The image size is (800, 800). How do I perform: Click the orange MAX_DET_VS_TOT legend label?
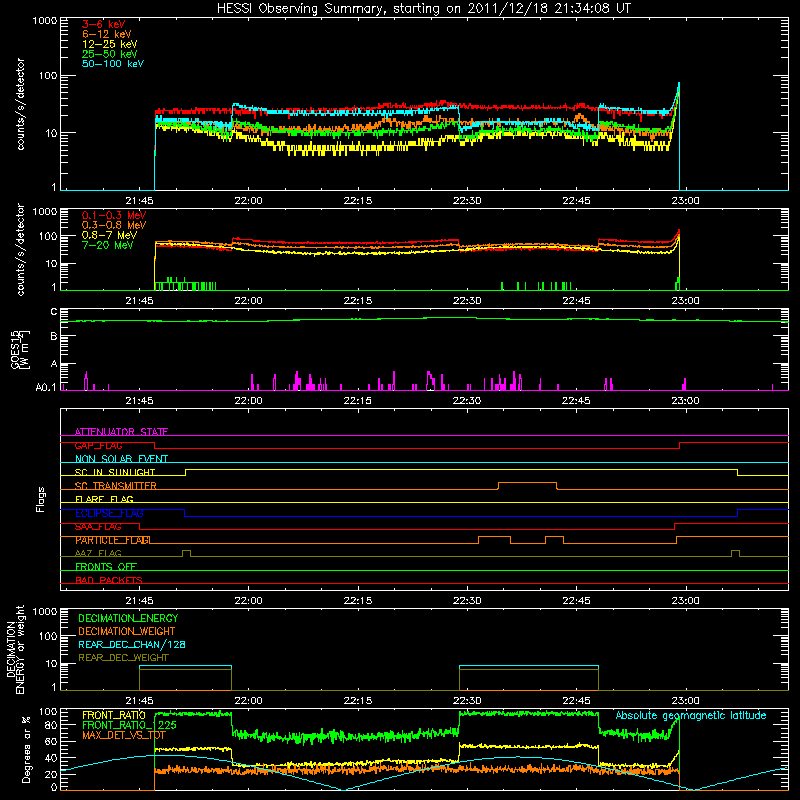pos(124,735)
